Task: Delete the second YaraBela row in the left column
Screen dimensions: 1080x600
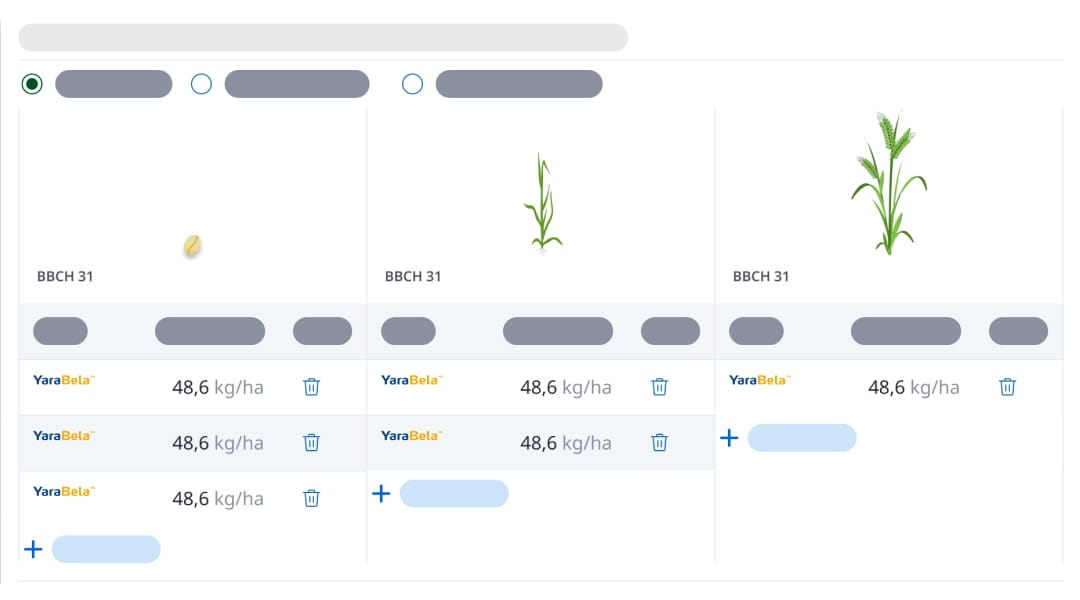Action: coord(311,442)
